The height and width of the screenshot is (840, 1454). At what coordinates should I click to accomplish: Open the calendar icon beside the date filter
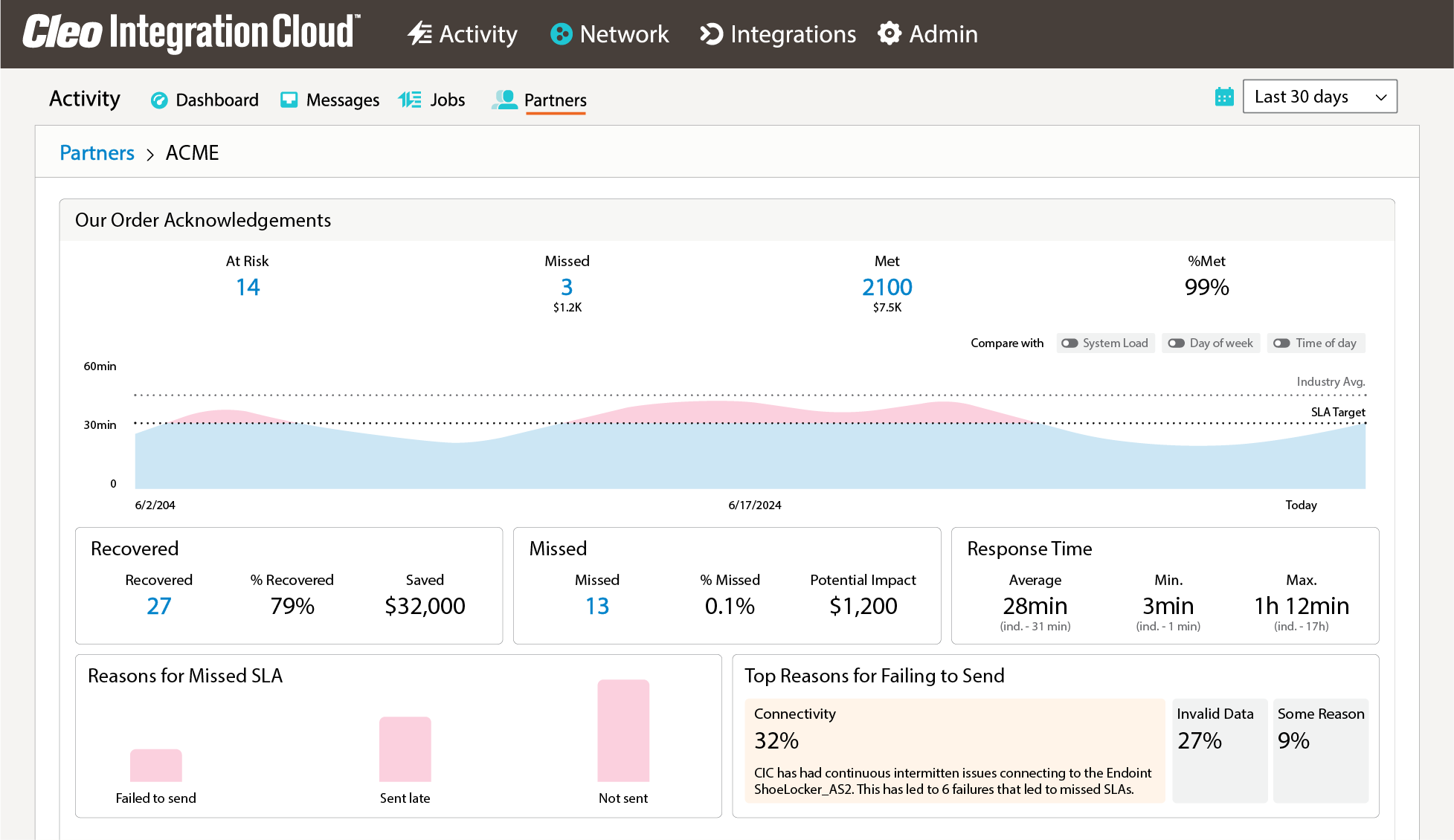click(1224, 97)
